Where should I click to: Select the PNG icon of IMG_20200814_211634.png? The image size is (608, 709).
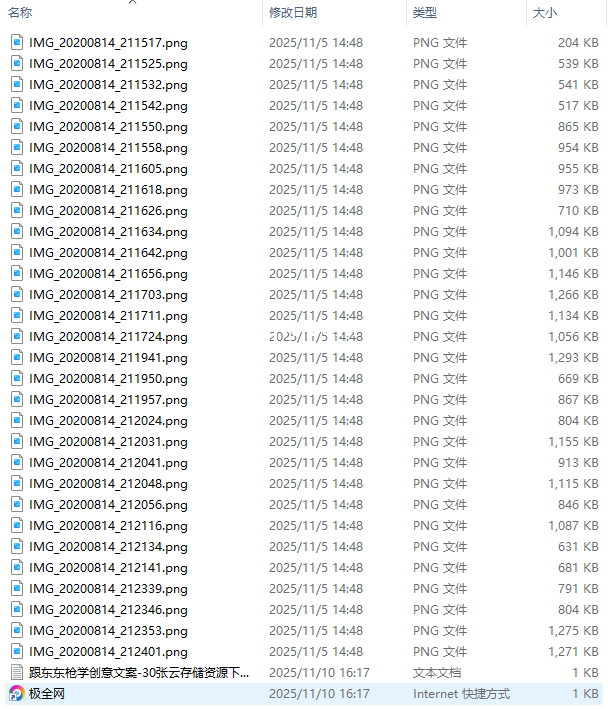tap(17, 232)
